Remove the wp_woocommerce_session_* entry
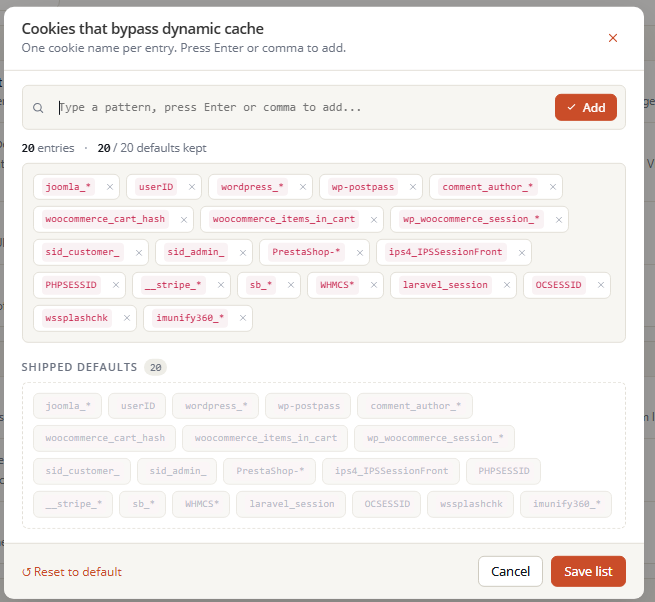The width and height of the screenshot is (655, 602). pos(559,220)
